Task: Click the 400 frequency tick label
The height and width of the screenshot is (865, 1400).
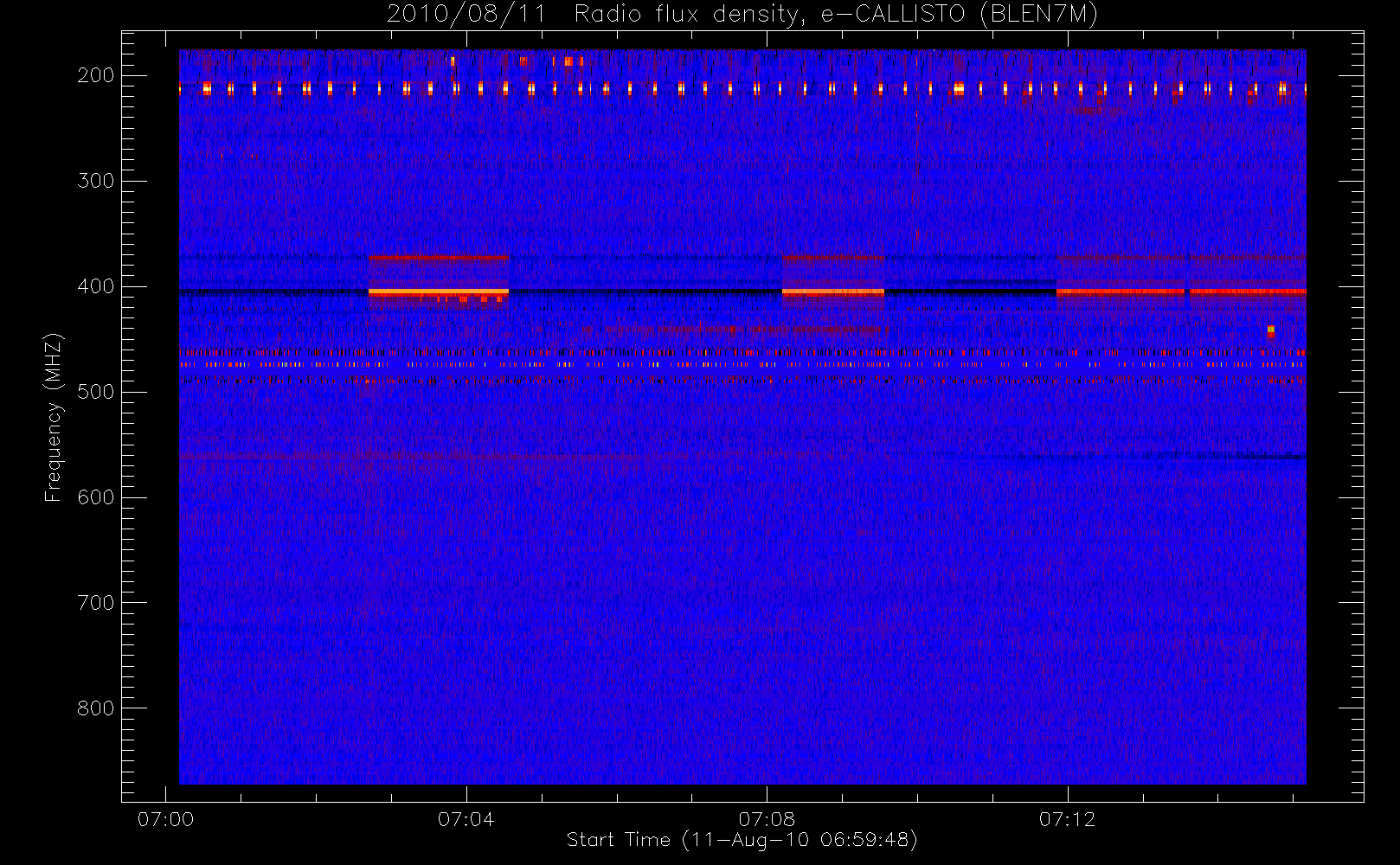Action: point(96,286)
